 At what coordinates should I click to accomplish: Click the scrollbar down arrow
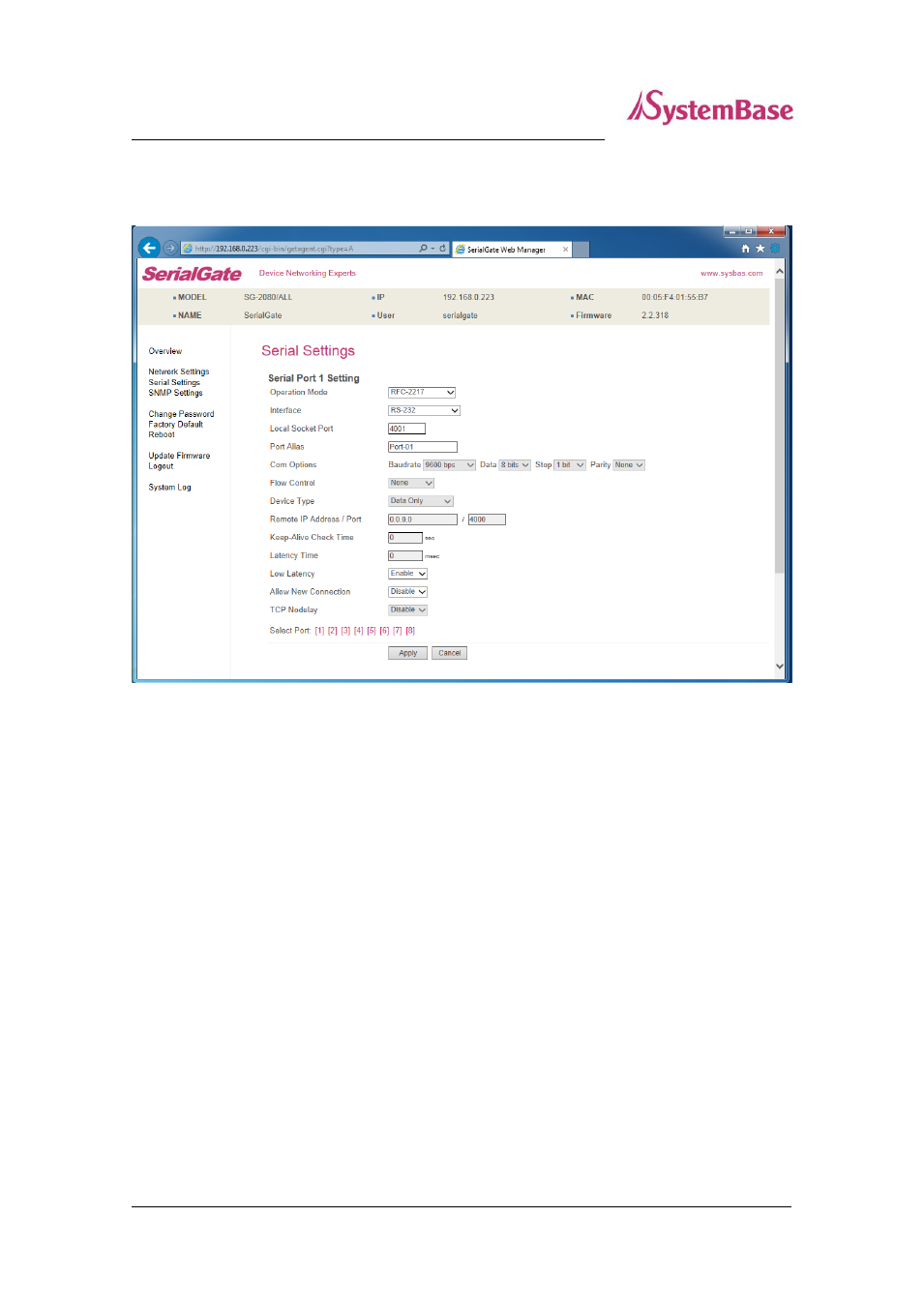780,667
